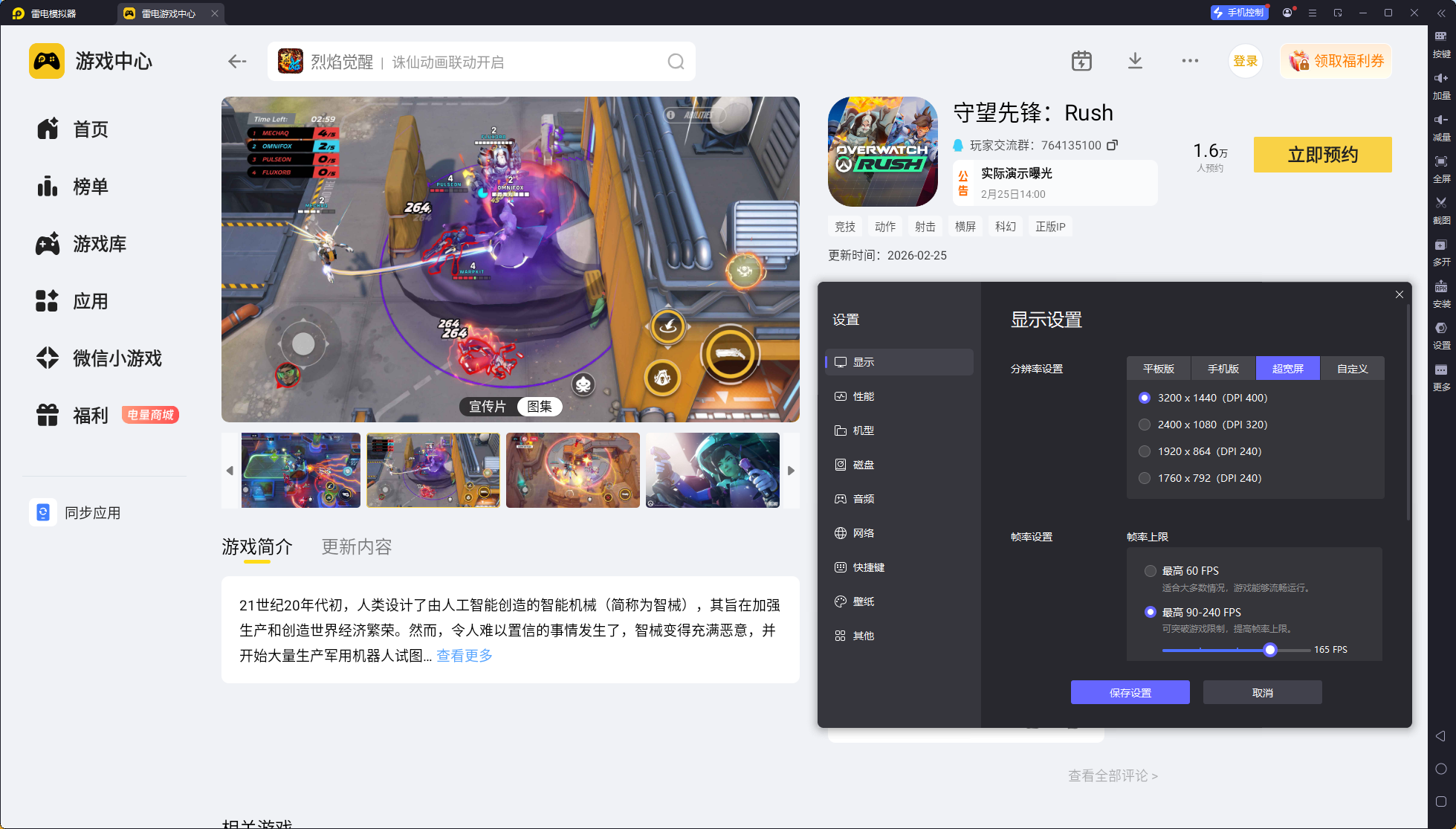Viewport: 1456px width, 829px height.
Task: Choose the 最高 60 FPS option
Action: pos(1151,571)
